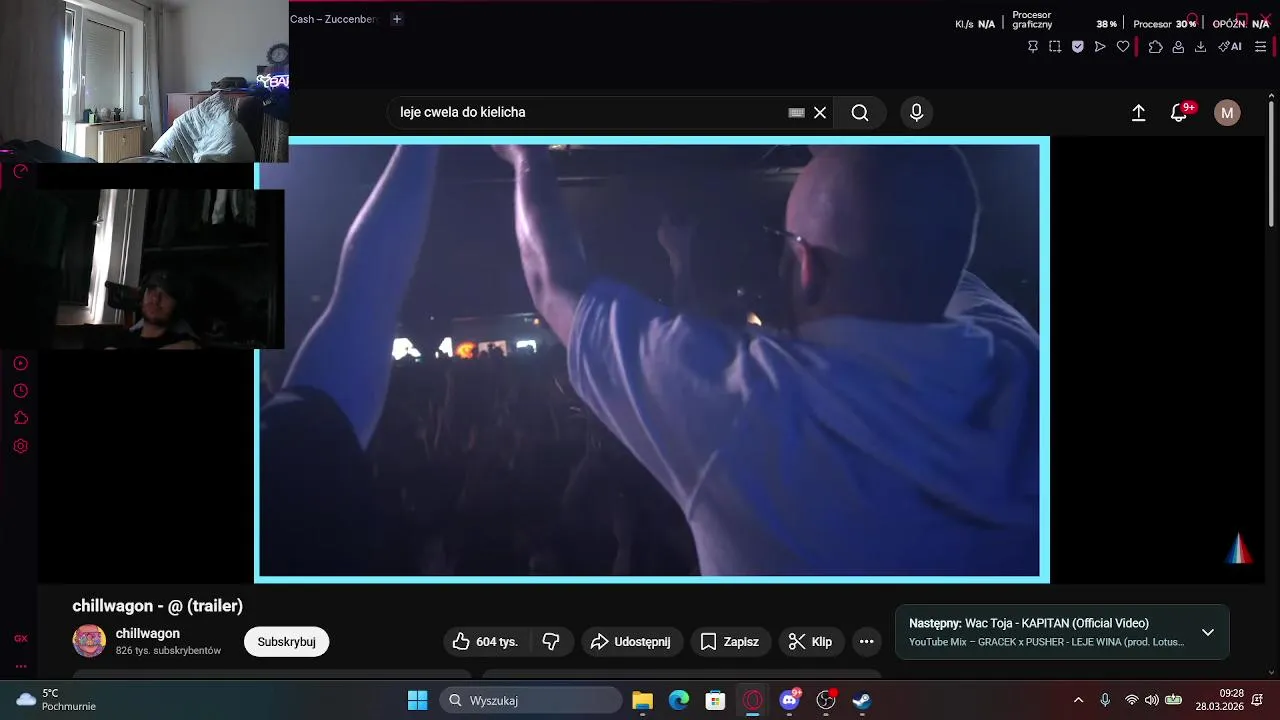This screenshot has height=720, width=1280.
Task: Open History clock icon in sidebar
Action: click(x=20, y=391)
